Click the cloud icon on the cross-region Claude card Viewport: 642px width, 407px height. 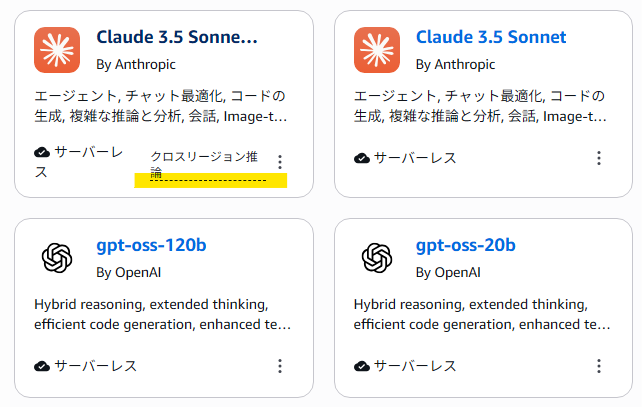(x=41, y=153)
